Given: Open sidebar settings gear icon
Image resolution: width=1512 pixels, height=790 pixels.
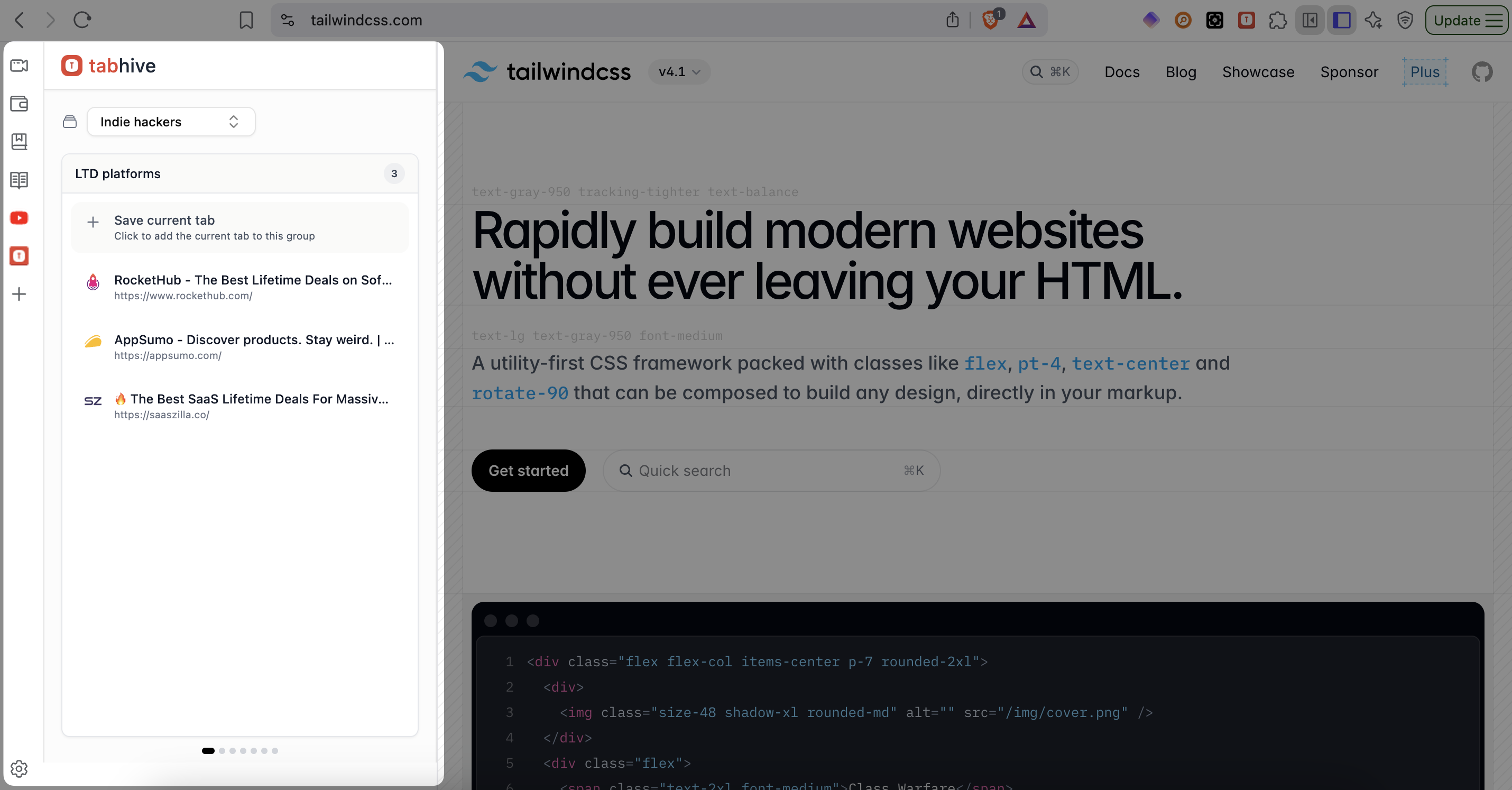Looking at the screenshot, I should 20,768.
